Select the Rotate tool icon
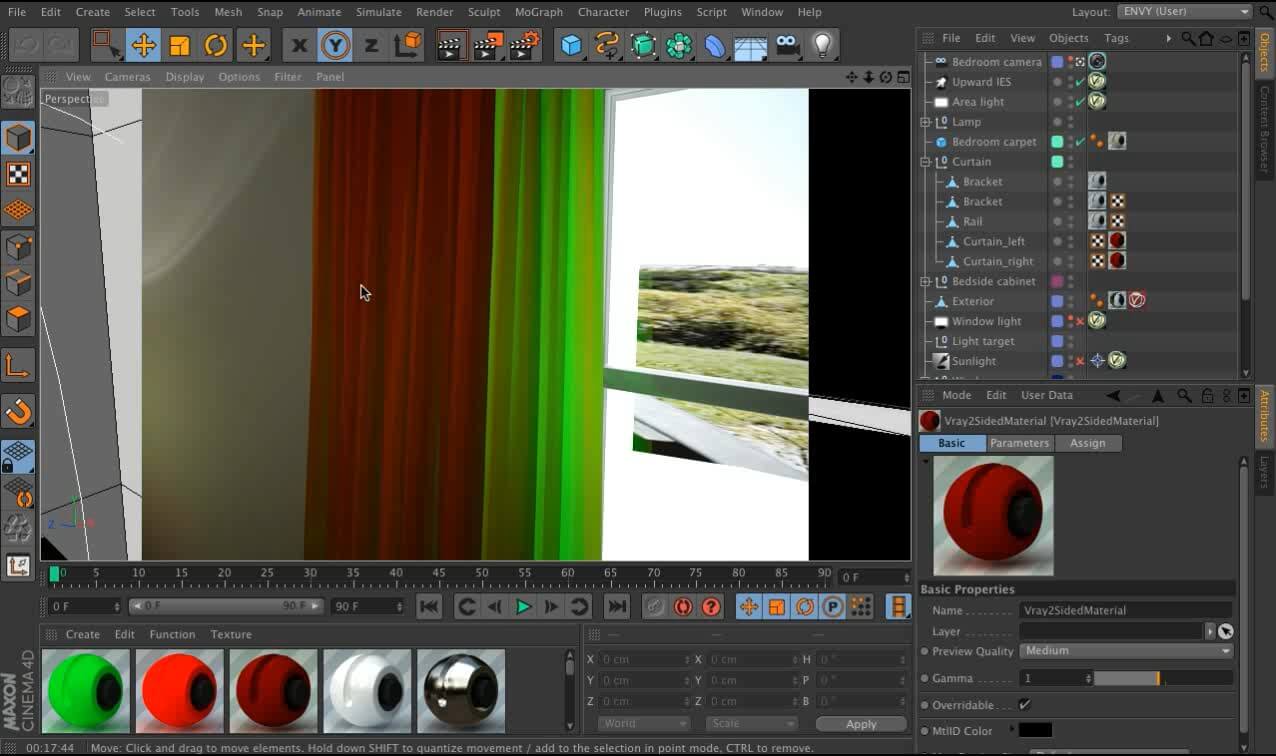This screenshot has height=756, width=1276. click(x=216, y=46)
